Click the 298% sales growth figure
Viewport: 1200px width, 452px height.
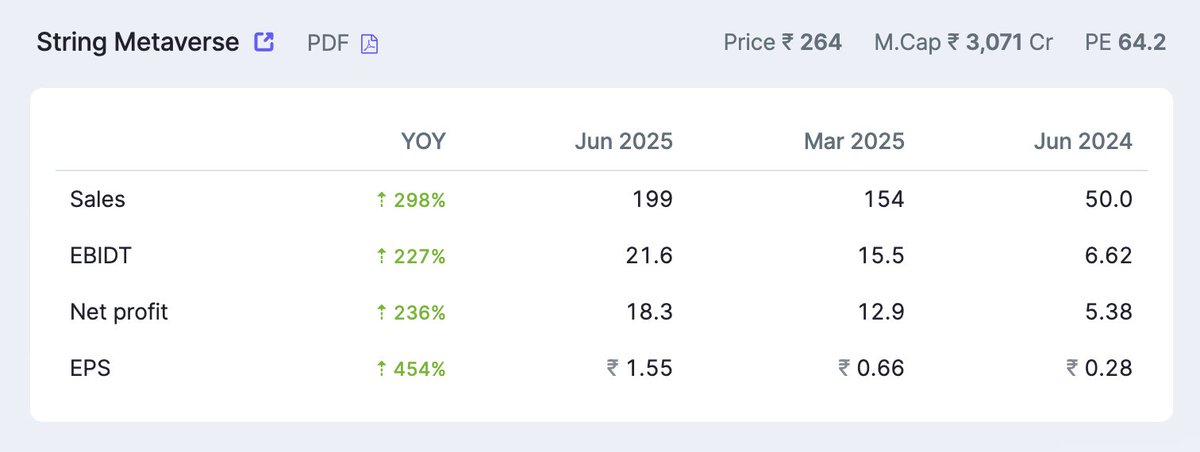pyautogui.click(x=420, y=200)
